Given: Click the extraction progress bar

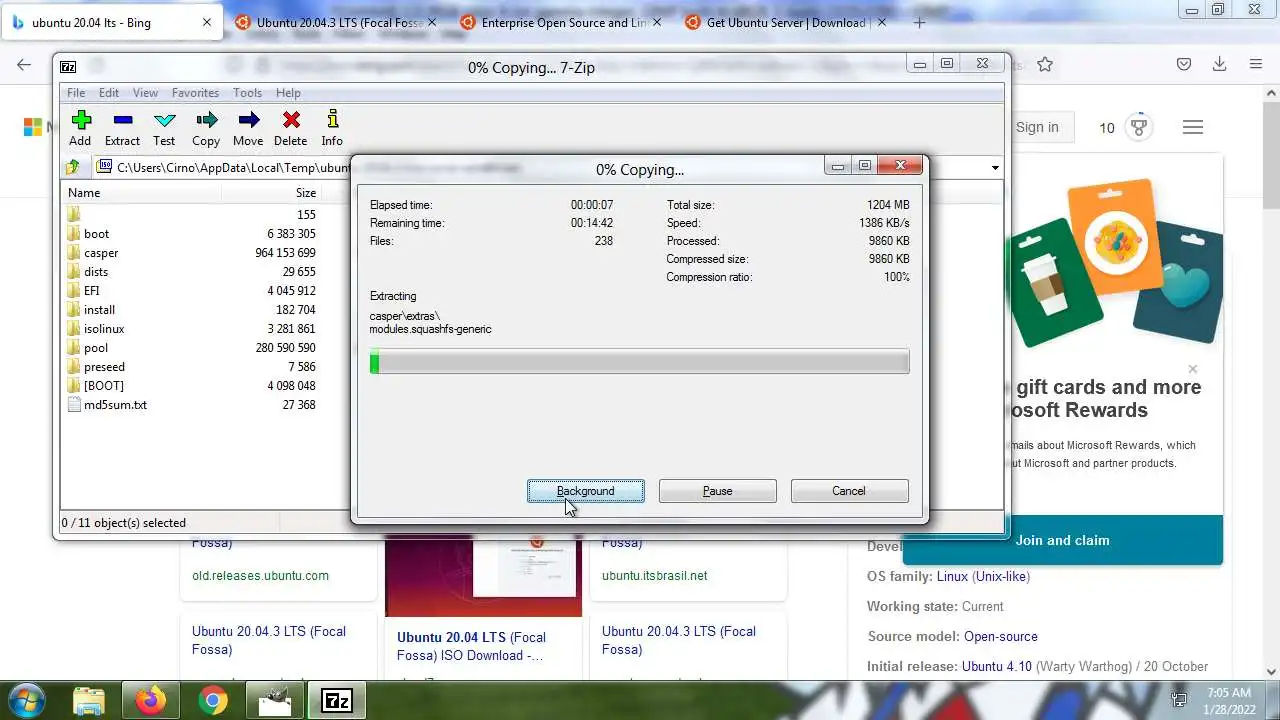Looking at the screenshot, I should coord(639,361).
